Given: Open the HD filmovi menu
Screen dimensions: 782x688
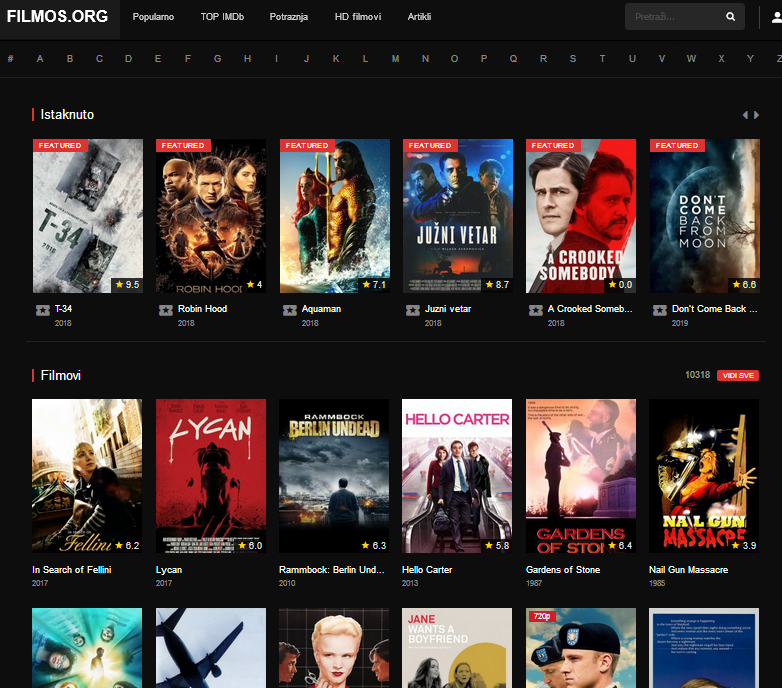Looking at the screenshot, I should click(358, 17).
